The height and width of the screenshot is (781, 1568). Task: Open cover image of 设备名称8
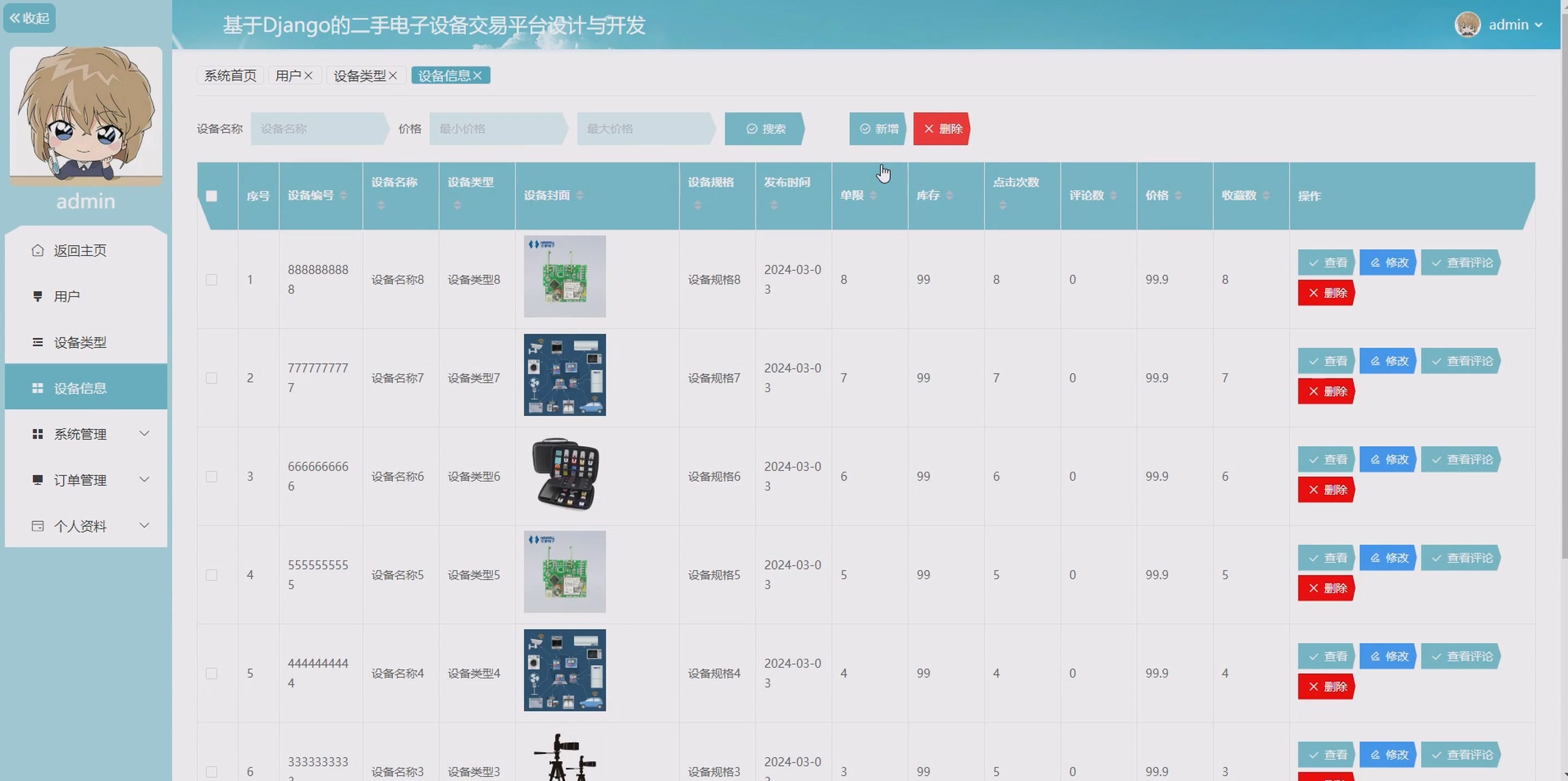(565, 276)
